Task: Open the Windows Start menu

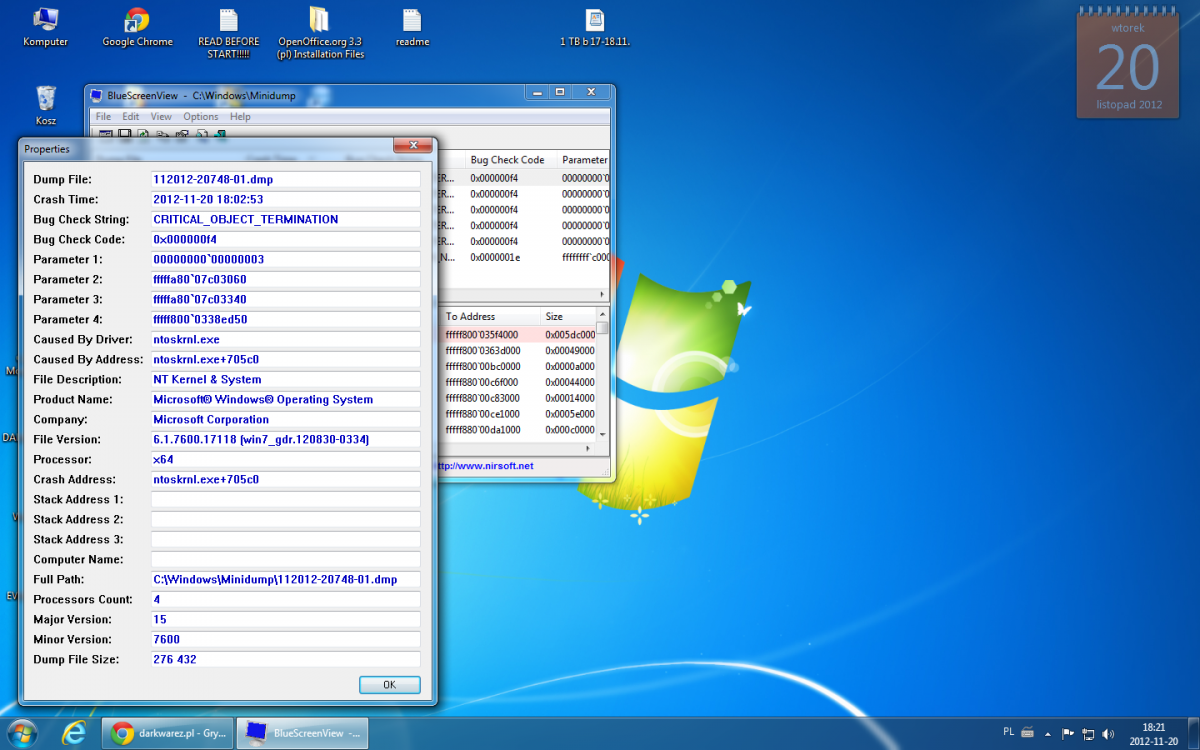Action: tap(21, 732)
